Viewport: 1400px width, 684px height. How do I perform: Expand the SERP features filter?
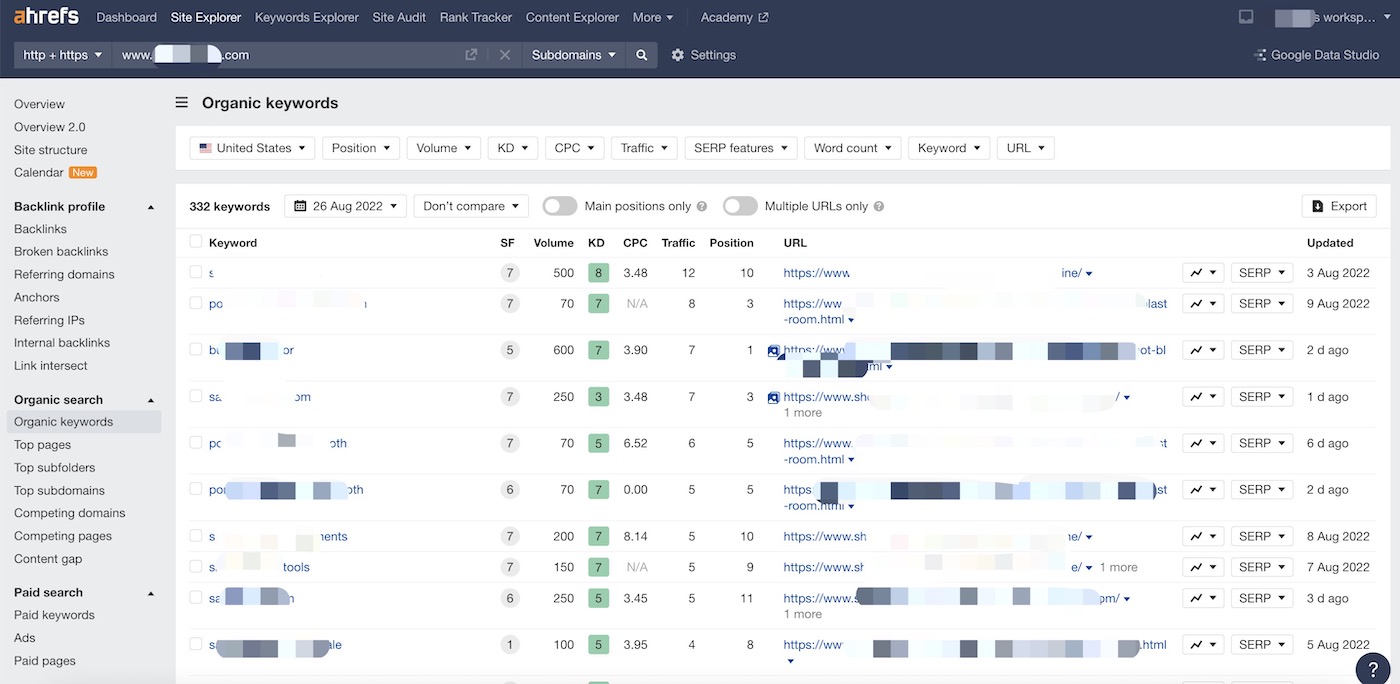(741, 148)
